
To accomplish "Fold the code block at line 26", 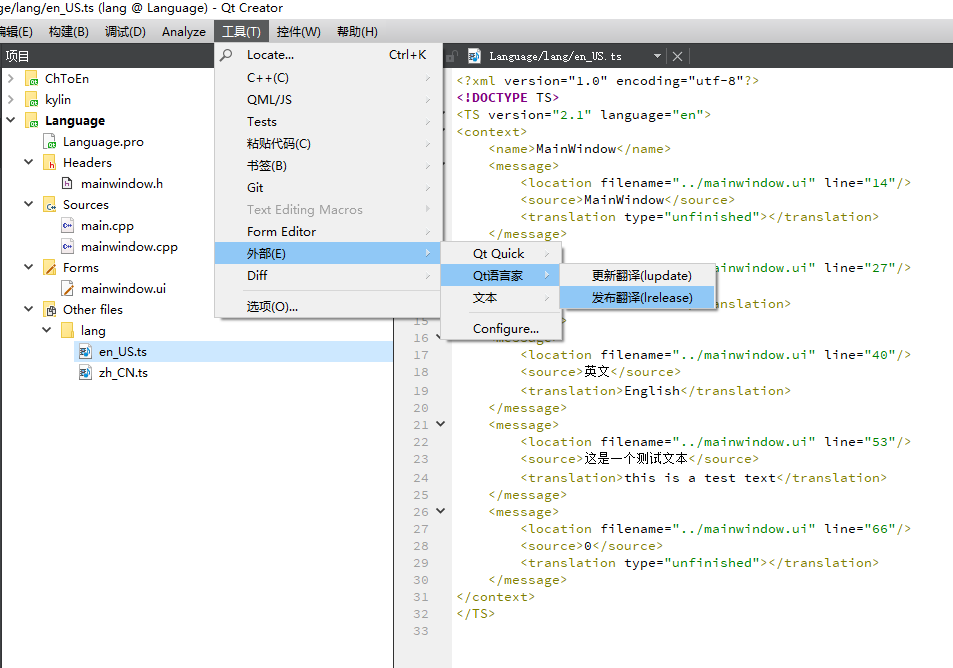I will point(441,511).
